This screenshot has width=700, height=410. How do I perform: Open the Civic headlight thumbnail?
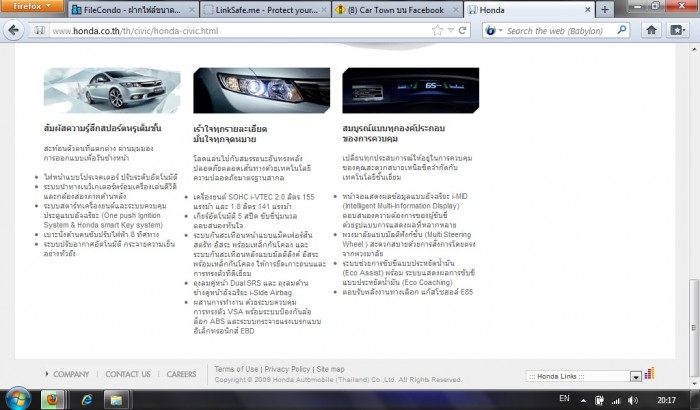pos(262,90)
